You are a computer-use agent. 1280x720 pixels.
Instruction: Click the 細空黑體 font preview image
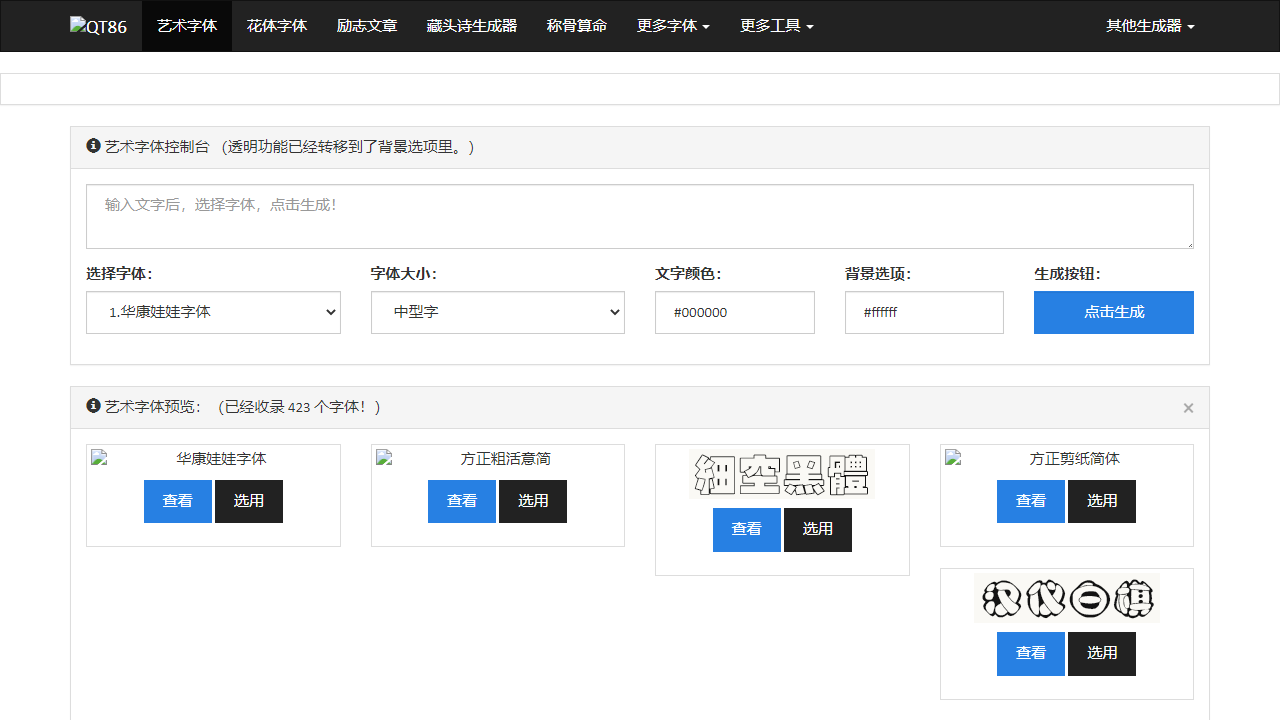[x=782, y=474]
